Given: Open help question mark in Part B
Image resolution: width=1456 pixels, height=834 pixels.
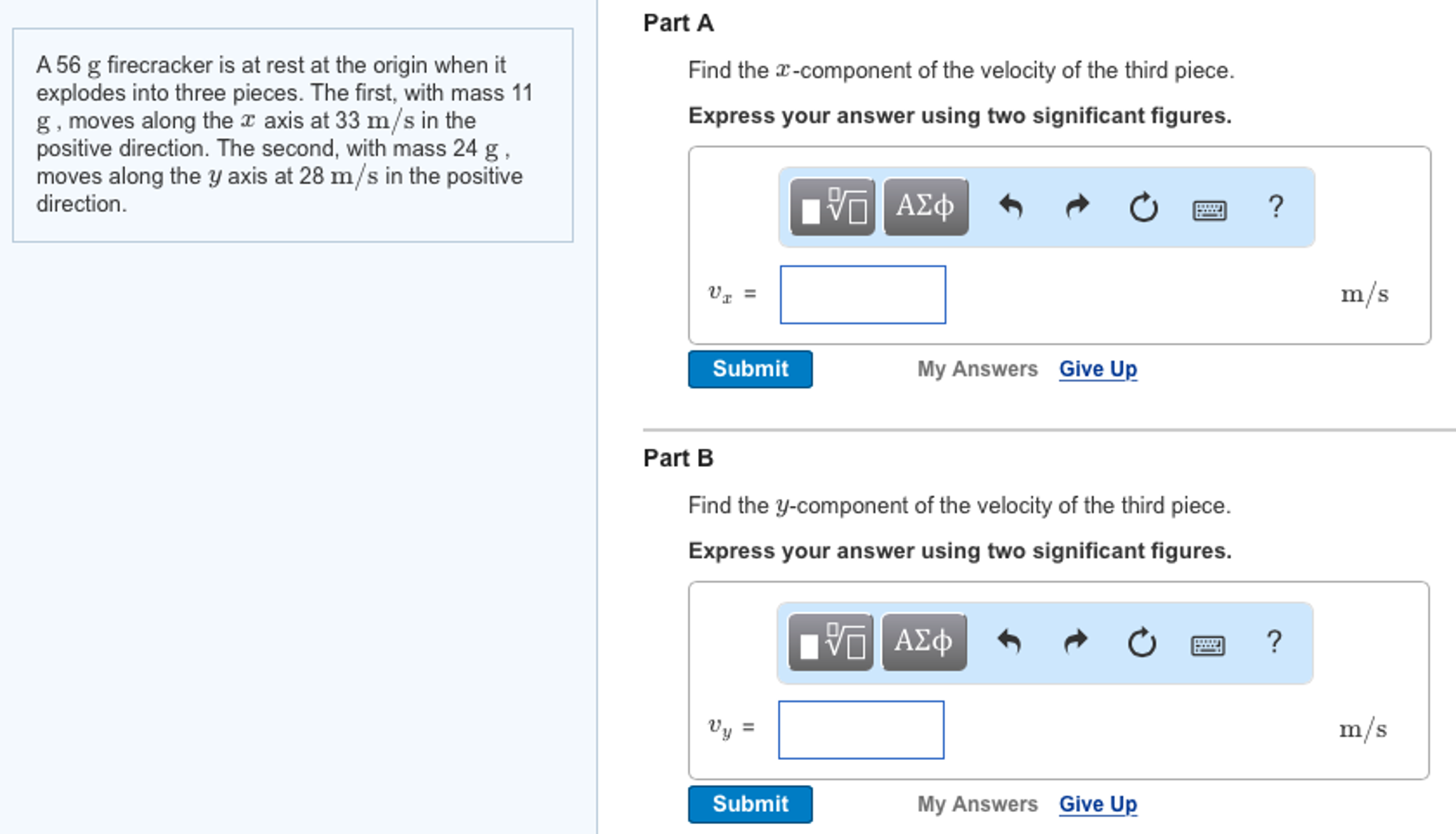Looking at the screenshot, I should (x=1275, y=643).
